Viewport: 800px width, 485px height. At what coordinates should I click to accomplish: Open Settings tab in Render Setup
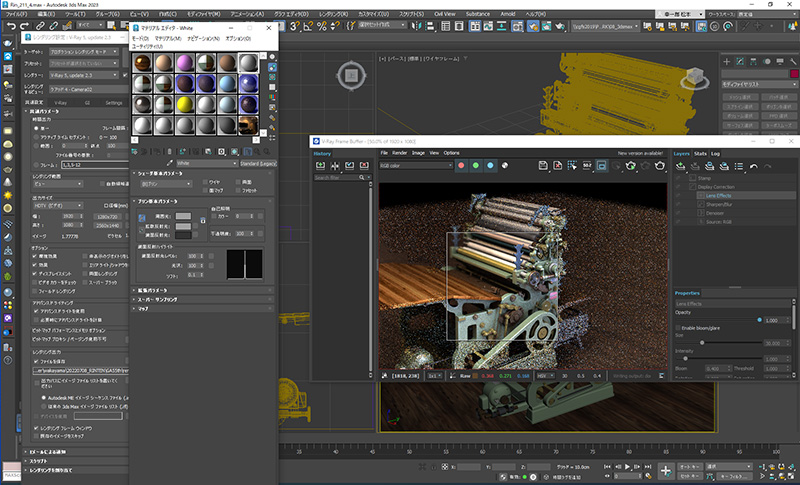[114, 103]
